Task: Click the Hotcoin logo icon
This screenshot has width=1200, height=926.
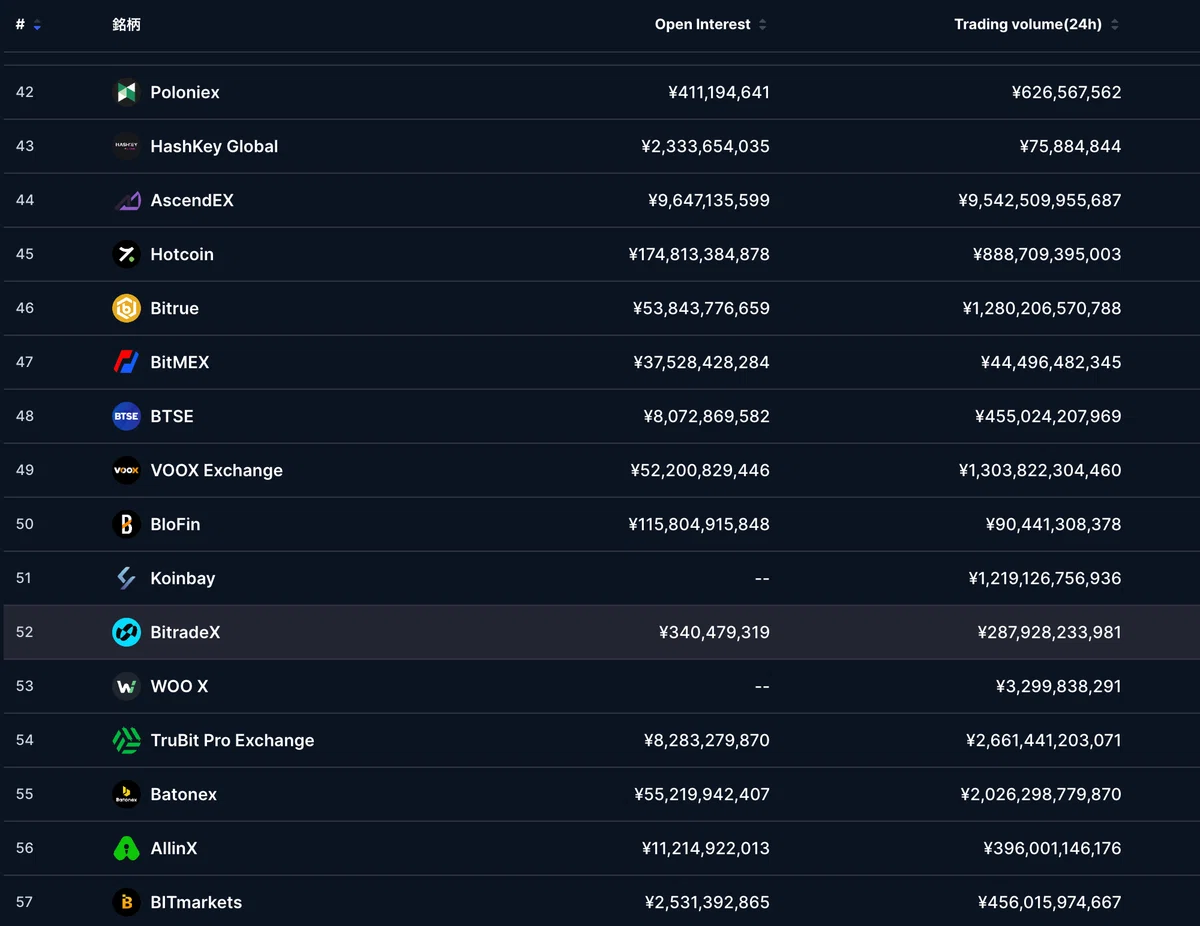Action: pyautogui.click(x=126, y=254)
